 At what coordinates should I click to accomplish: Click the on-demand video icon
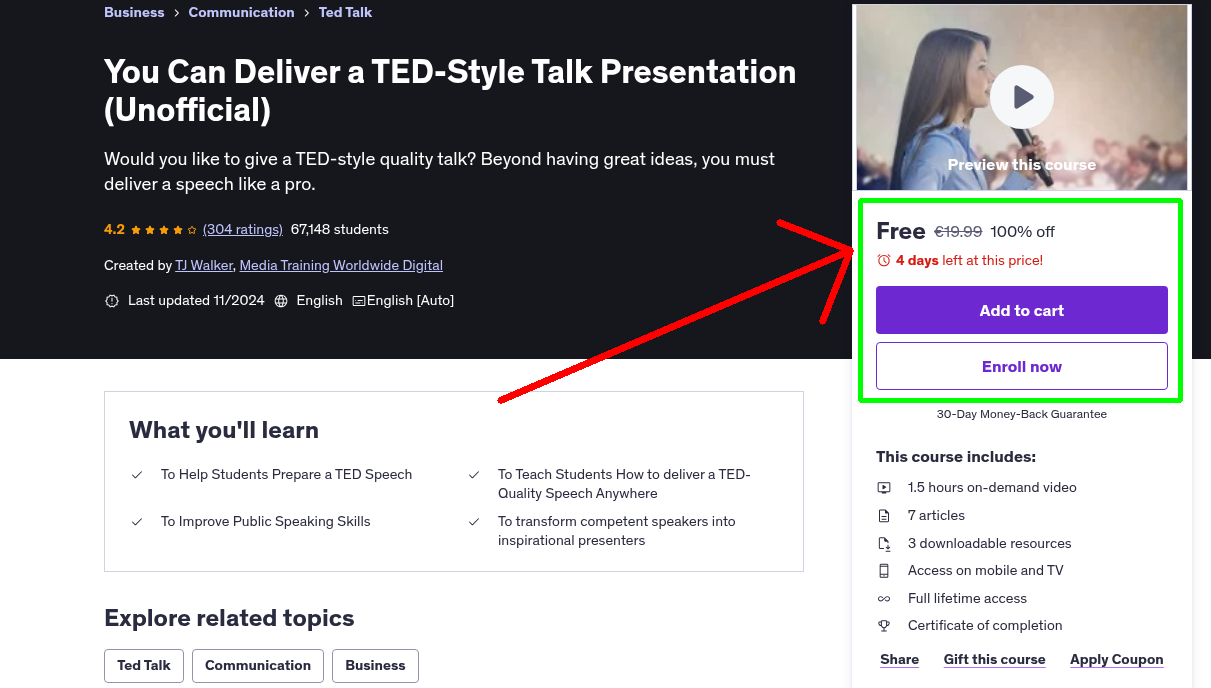pos(884,488)
